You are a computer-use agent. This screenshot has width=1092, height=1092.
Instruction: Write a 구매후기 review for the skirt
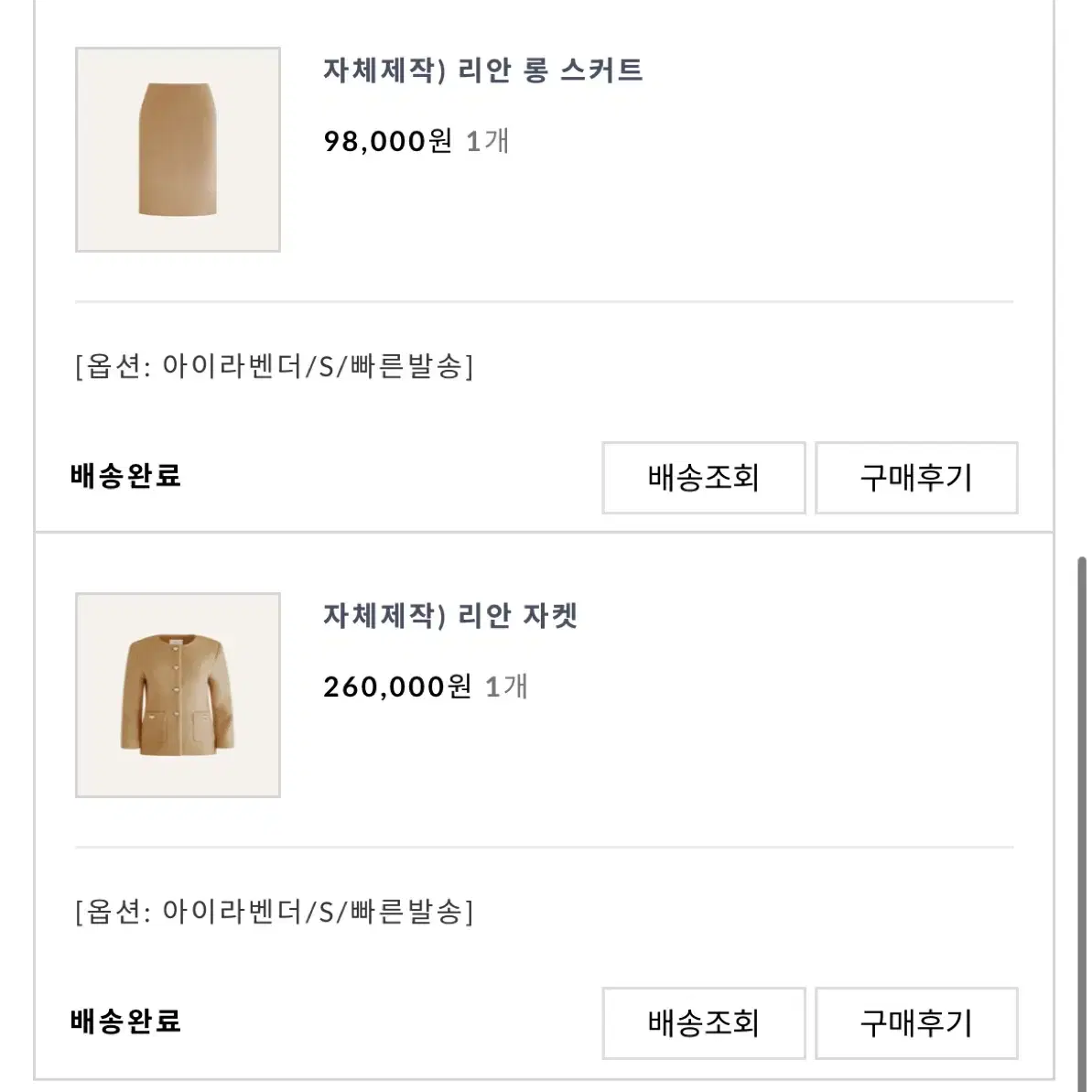point(916,478)
